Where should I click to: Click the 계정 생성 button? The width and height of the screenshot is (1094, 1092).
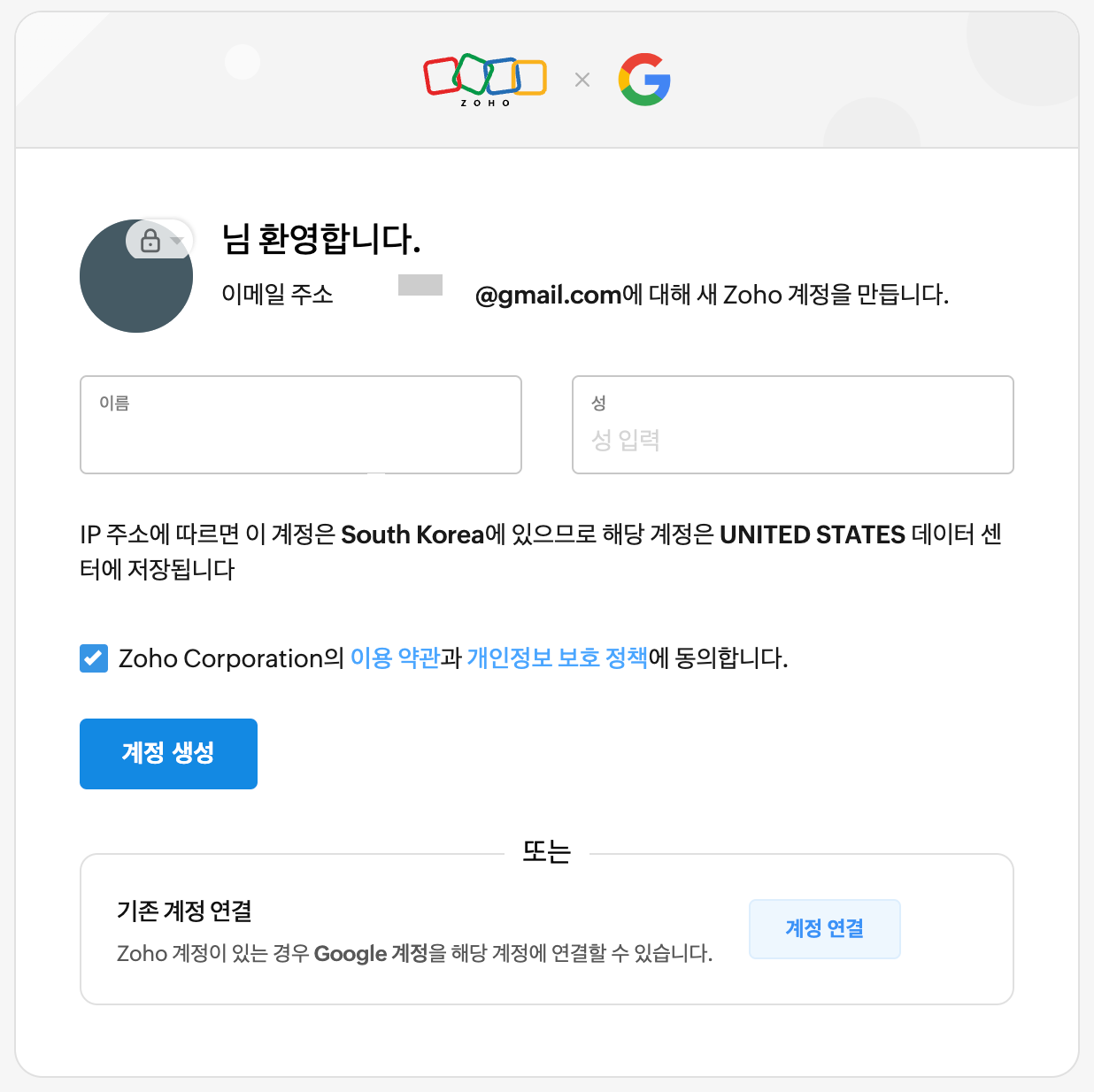(x=168, y=754)
